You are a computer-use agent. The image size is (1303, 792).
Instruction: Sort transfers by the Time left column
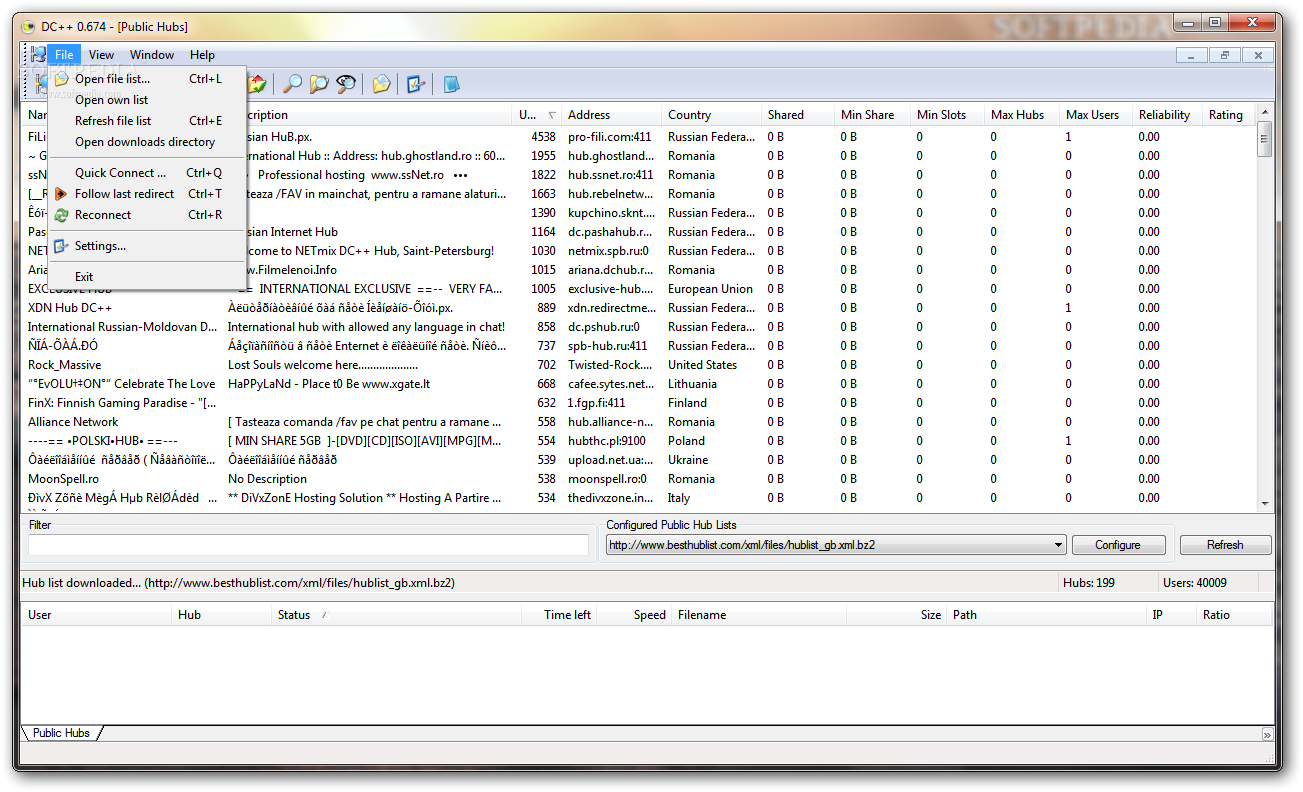tap(559, 615)
